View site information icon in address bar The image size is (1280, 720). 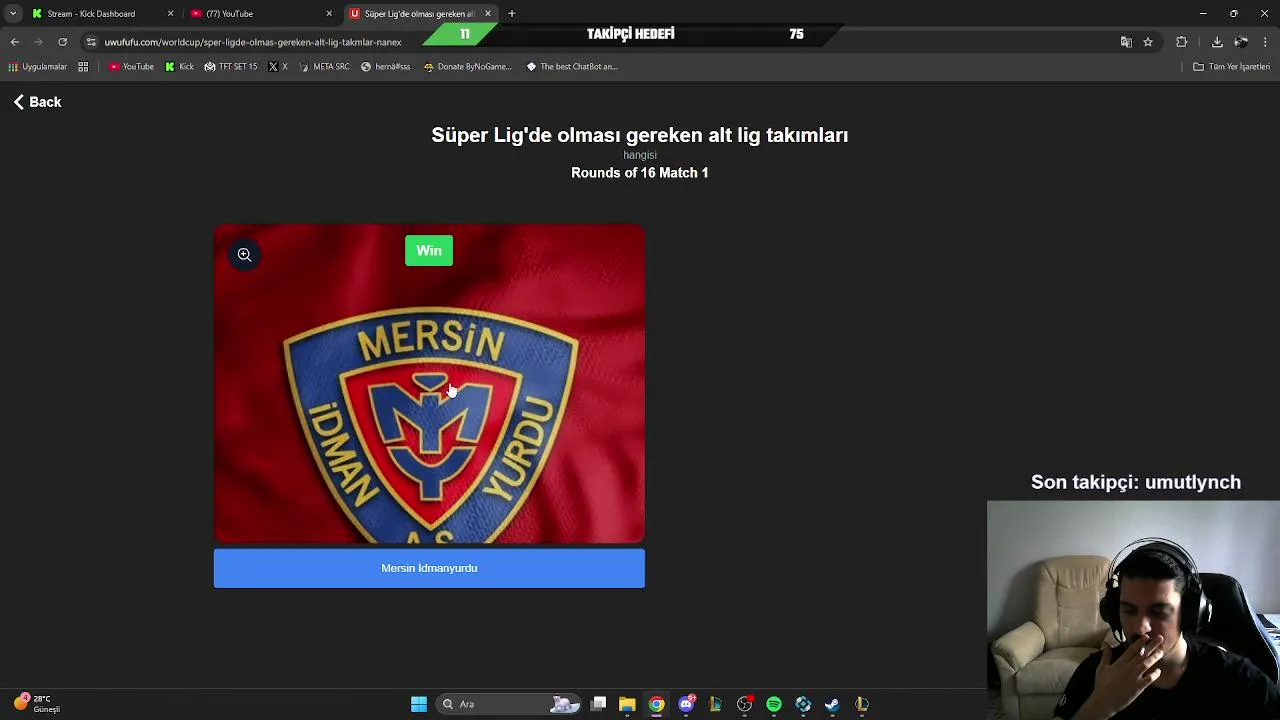click(x=91, y=42)
